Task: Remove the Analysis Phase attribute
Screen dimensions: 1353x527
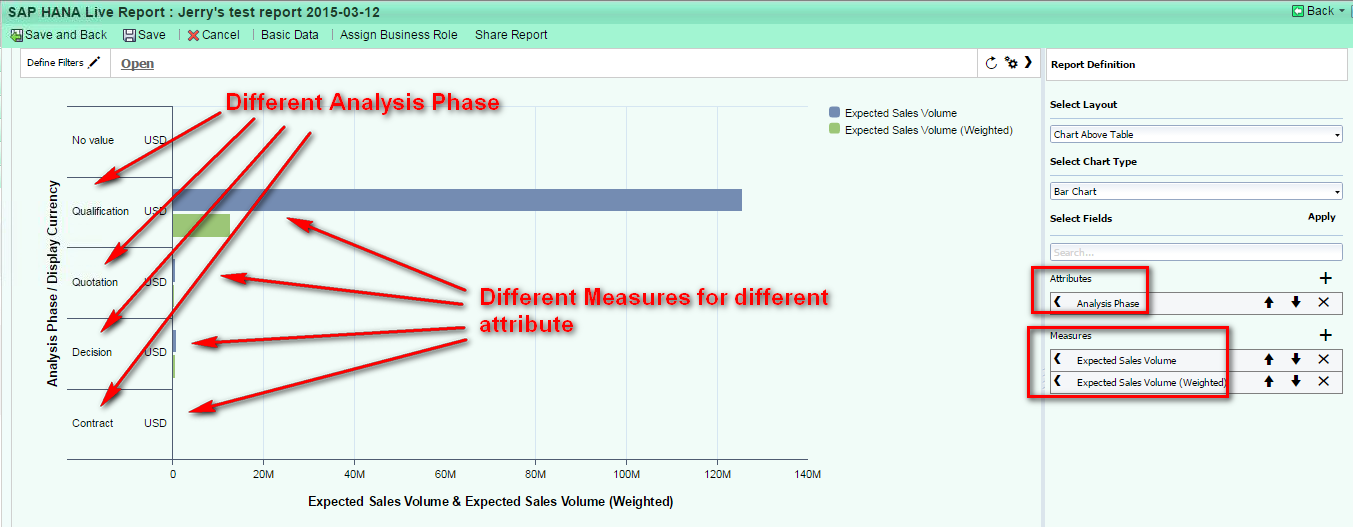Action: (1323, 302)
